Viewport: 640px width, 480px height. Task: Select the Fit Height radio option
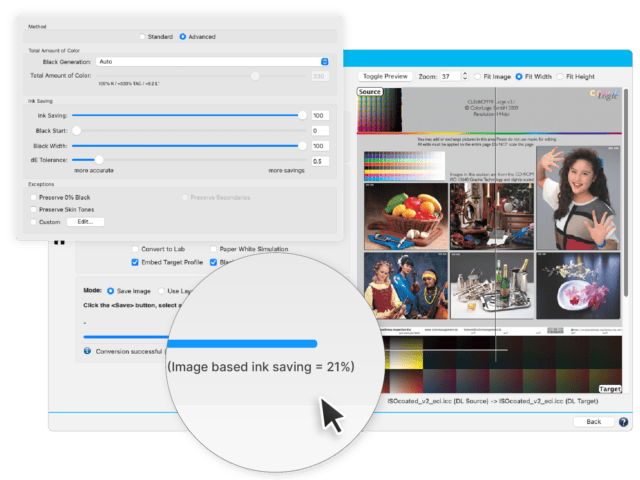pos(560,76)
